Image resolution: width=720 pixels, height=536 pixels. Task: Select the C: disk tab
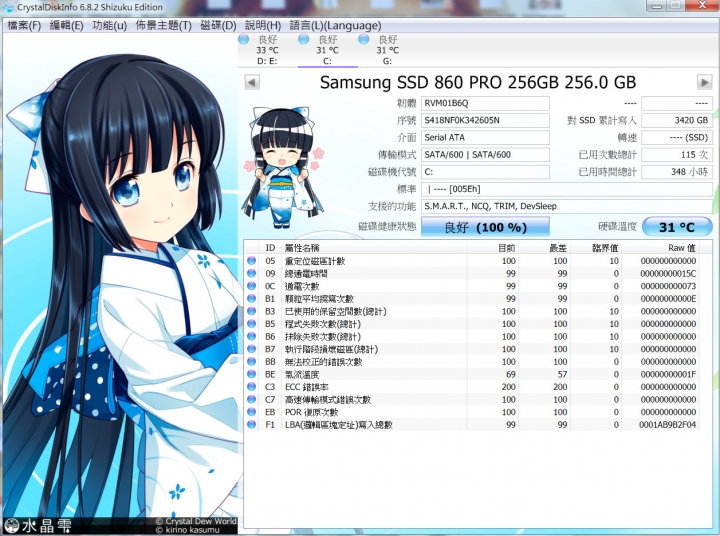[327, 50]
